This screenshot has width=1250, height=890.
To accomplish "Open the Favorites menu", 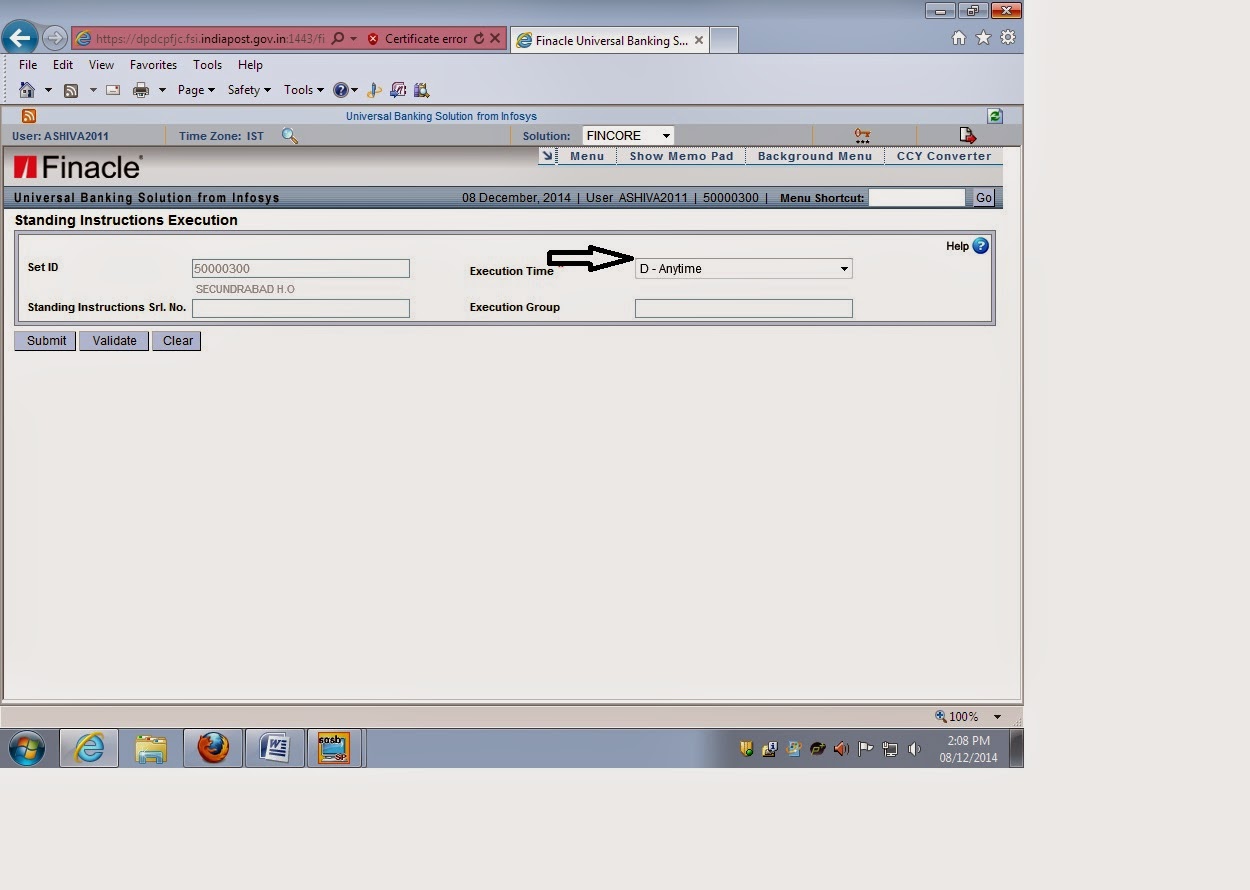I will click(x=153, y=64).
